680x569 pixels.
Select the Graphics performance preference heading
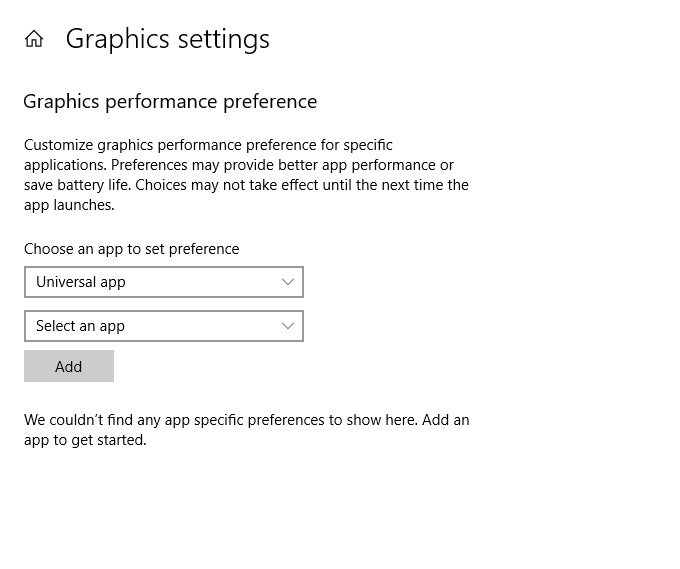(170, 101)
